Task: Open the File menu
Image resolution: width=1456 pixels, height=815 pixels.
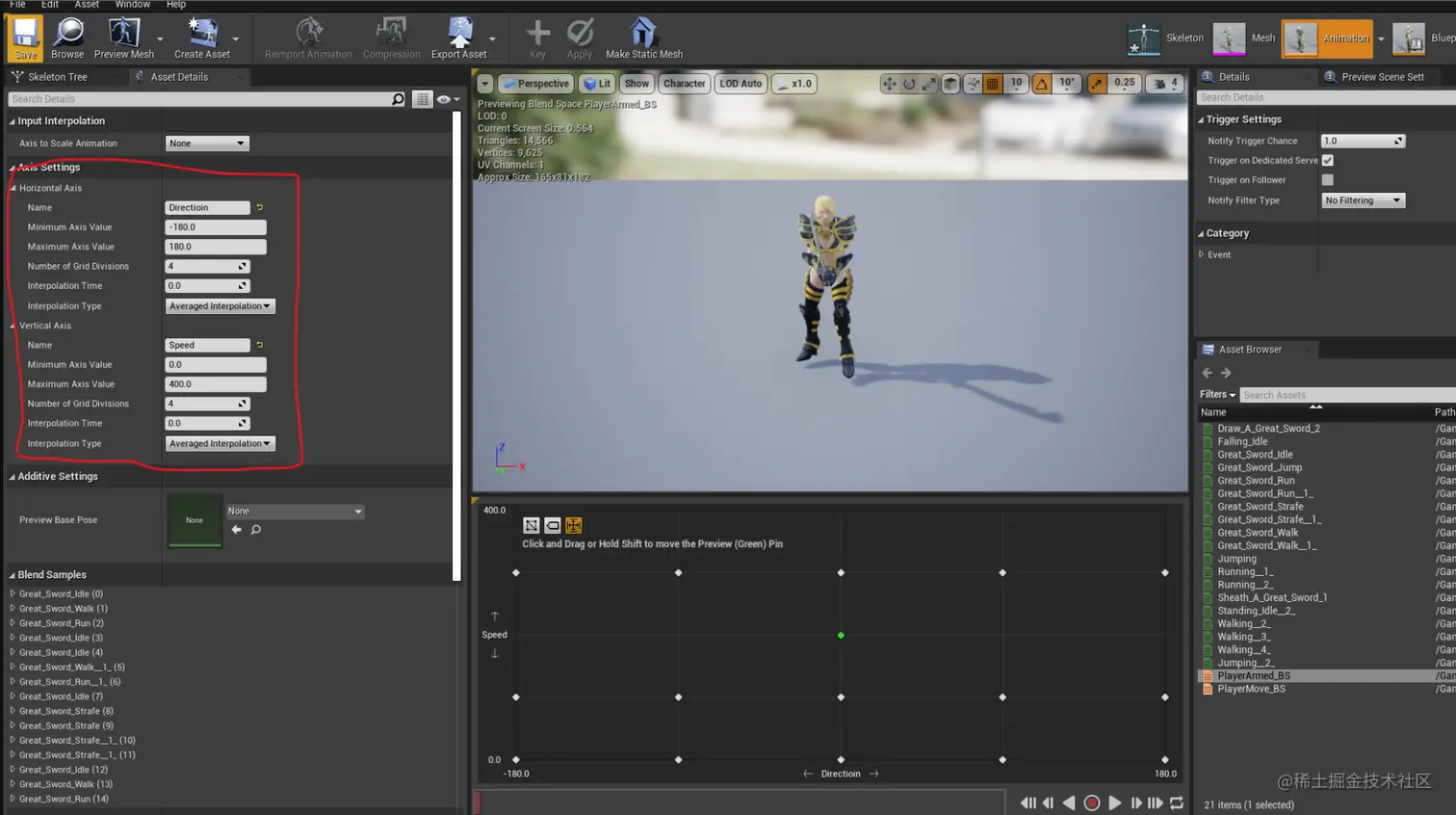Action: (x=17, y=5)
